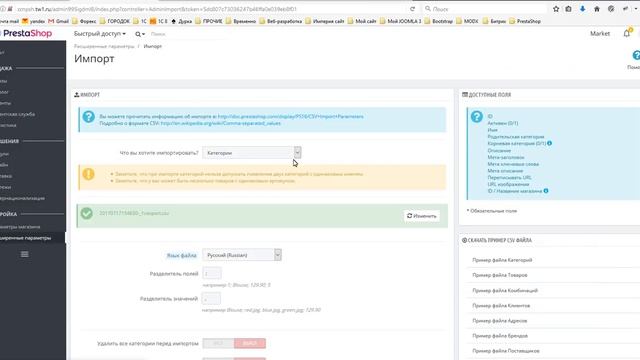Download Пример файла Брендов
Image resolution: width=640 pixels, height=360 pixels.
tap(500, 336)
